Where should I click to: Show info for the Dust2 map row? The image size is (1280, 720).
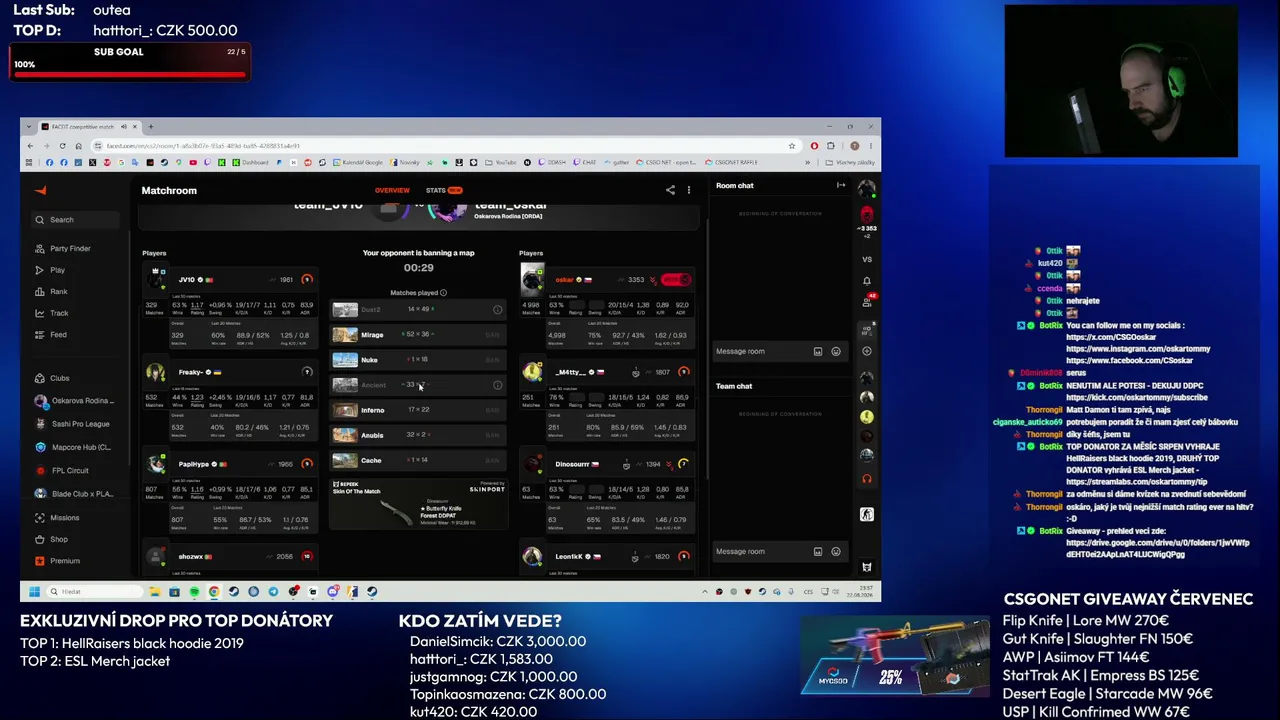click(x=497, y=310)
